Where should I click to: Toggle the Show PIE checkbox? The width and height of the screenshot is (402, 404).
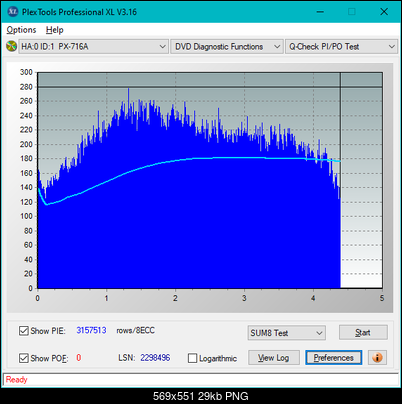[x=24, y=331]
